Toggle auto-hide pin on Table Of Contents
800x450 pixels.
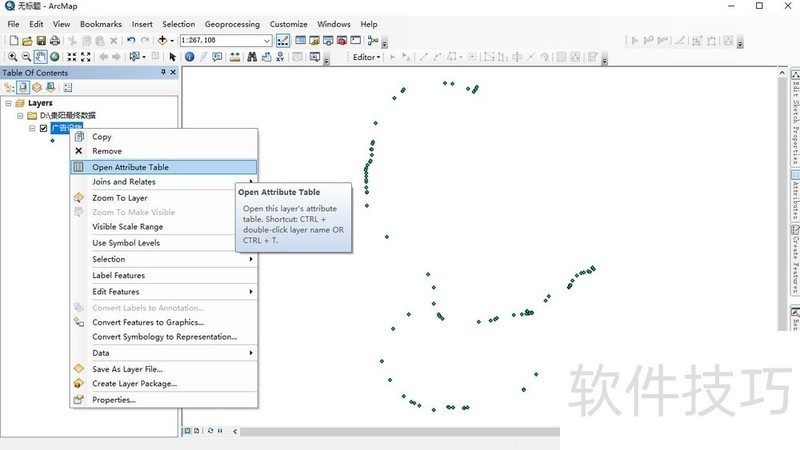pos(163,72)
